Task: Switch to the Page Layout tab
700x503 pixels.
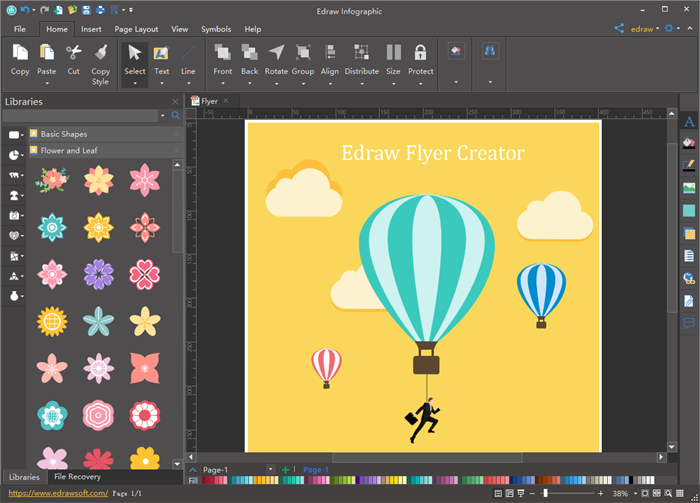Action: [136, 29]
